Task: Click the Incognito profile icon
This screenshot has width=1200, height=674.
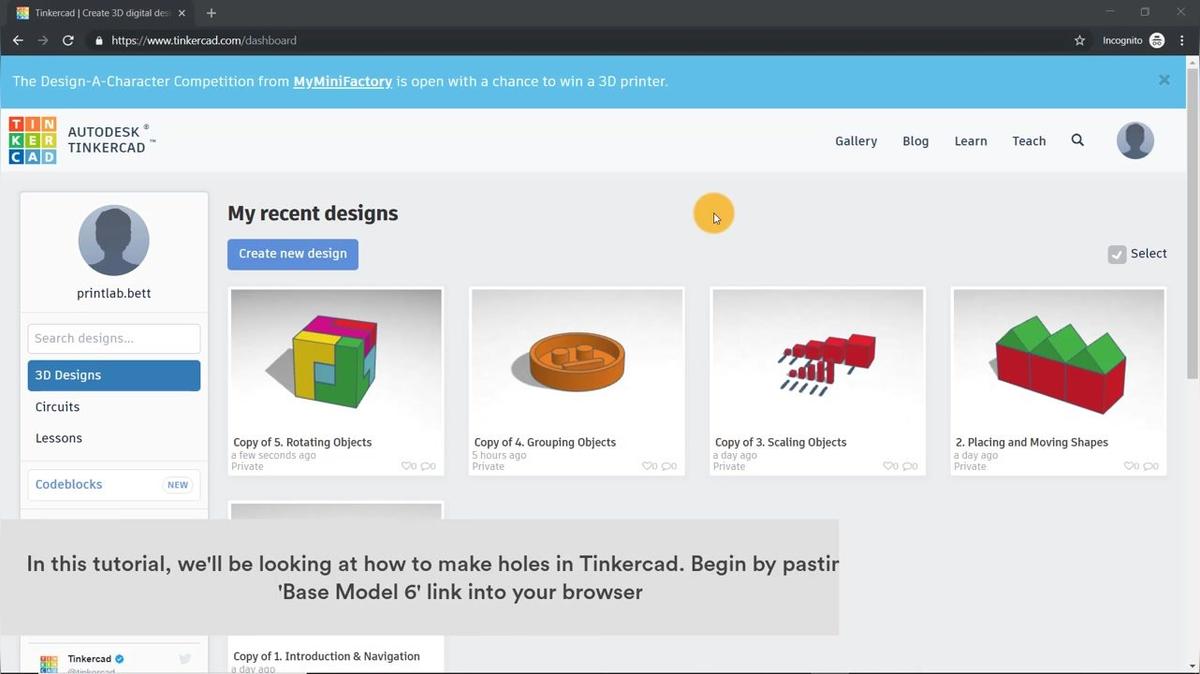Action: coord(1157,41)
